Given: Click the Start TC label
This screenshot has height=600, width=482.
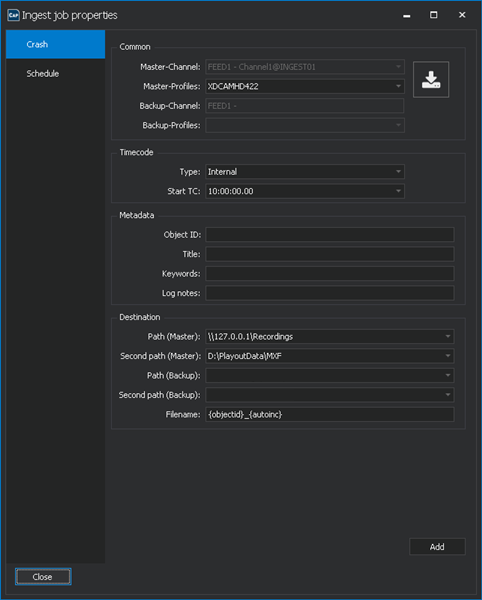Looking at the screenshot, I should pyautogui.click(x=184, y=191).
